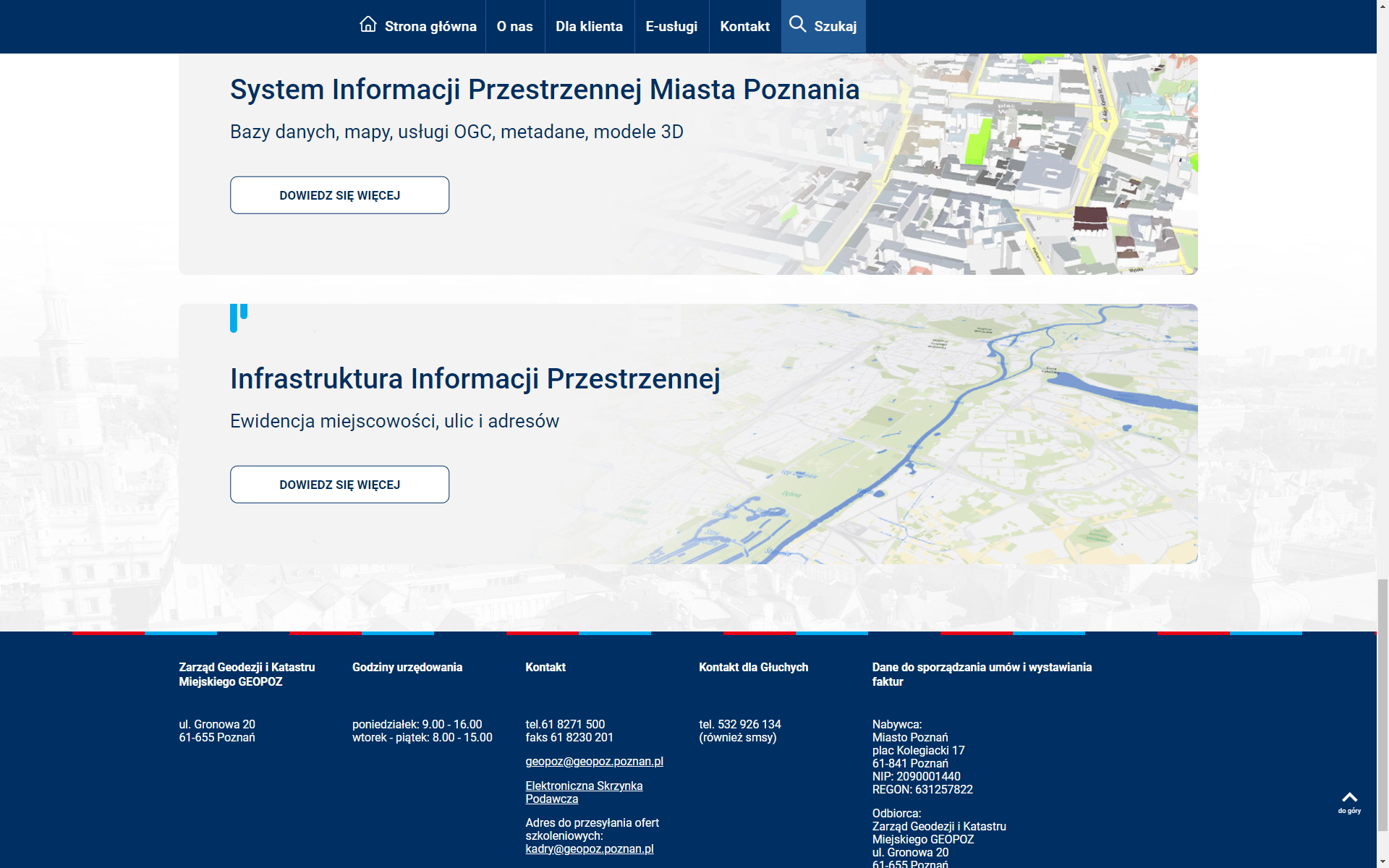Click 'Dowiedz się więcej' under System Informacji
Screen dimensions: 1389x868
339,195
